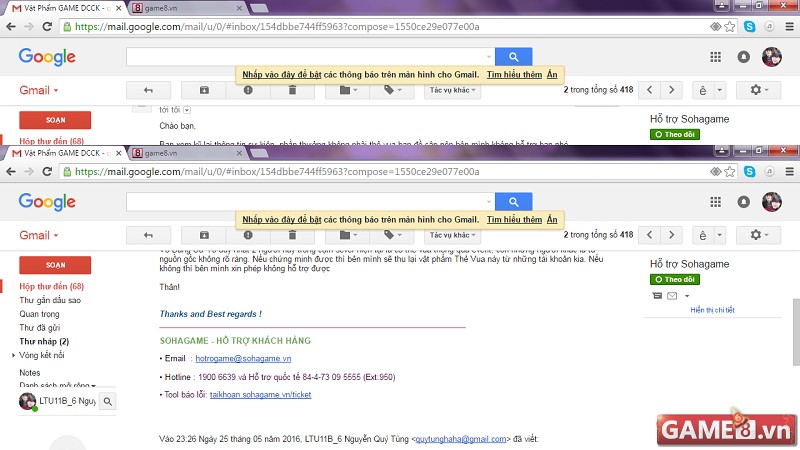Click the quytunghaha@gmail.com address link
800x450 pixels.
[461, 439]
